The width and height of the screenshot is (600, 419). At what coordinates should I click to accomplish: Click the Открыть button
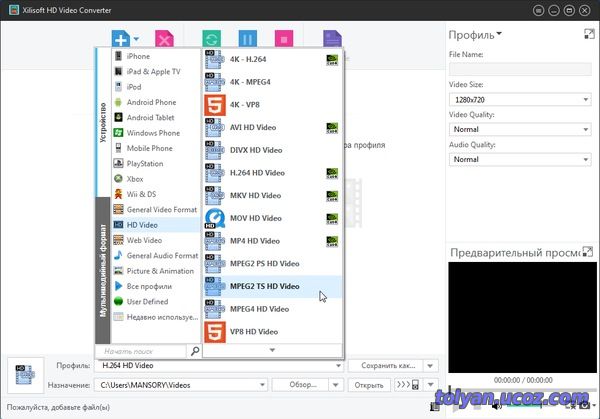pos(369,385)
